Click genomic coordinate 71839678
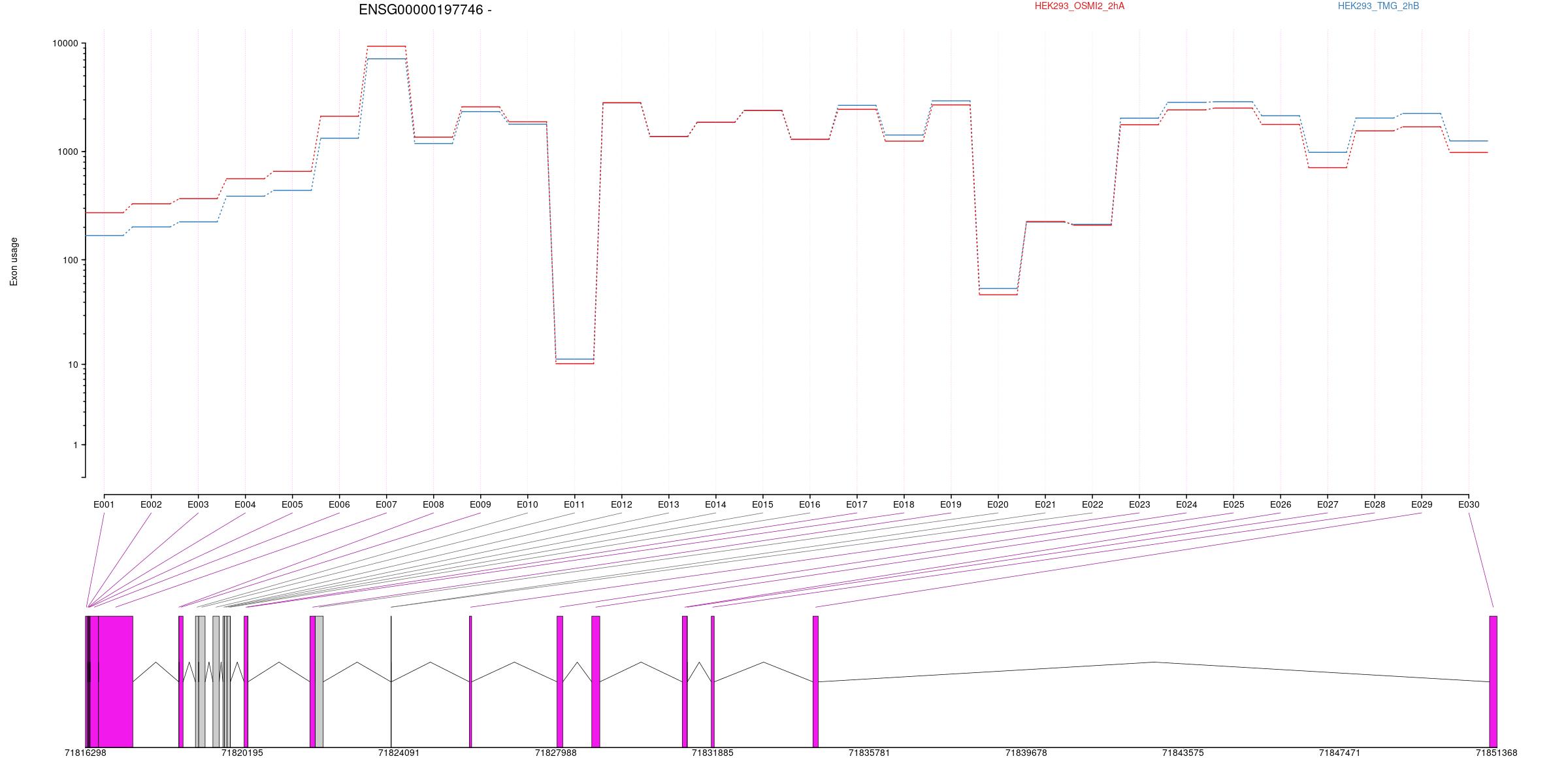 1026,753
